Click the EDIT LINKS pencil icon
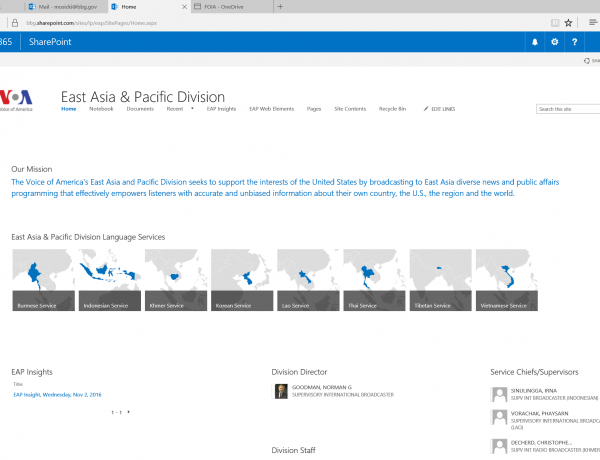This screenshot has width=600, height=460. 426,109
